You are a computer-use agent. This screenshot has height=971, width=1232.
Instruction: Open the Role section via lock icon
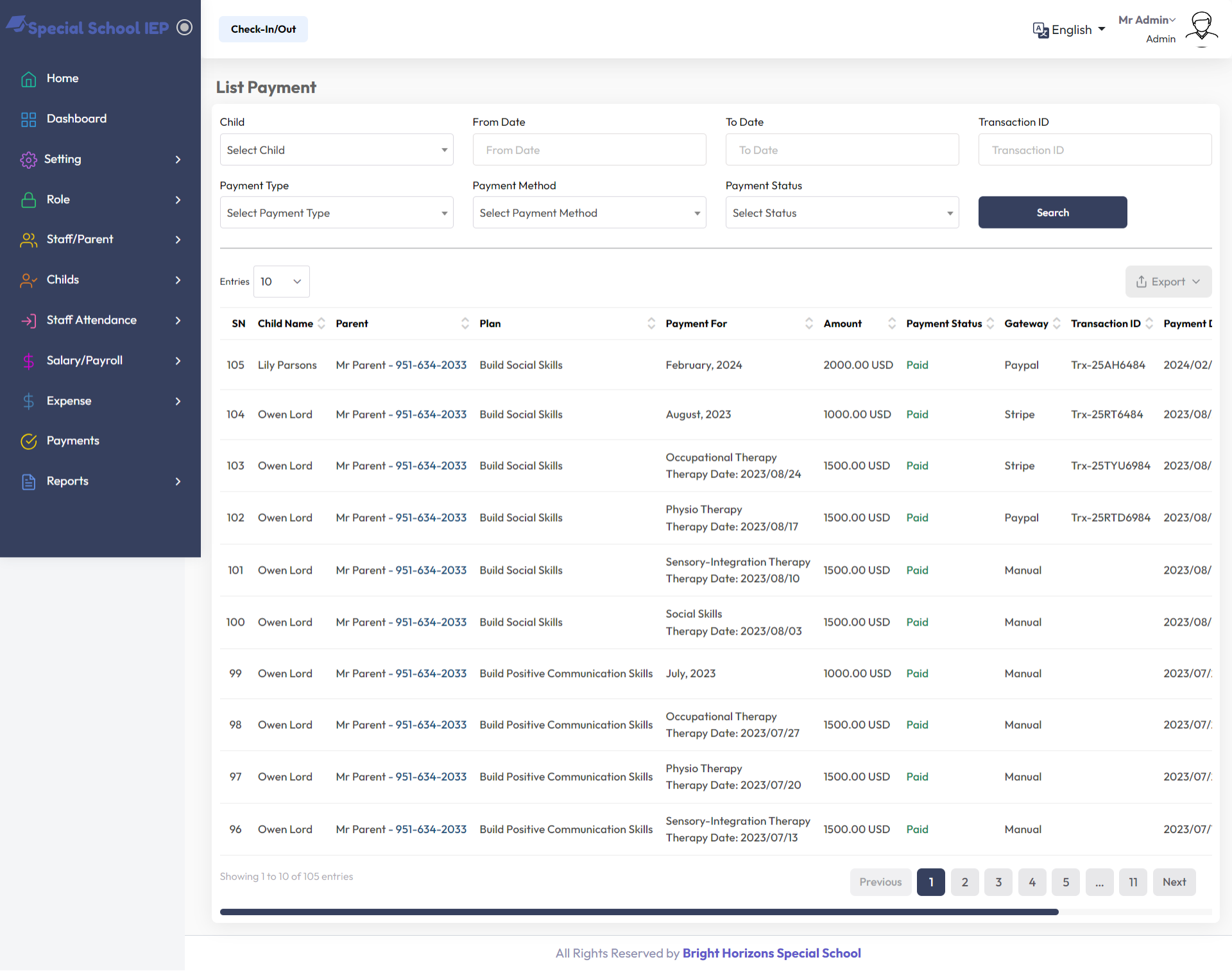pyautogui.click(x=29, y=200)
